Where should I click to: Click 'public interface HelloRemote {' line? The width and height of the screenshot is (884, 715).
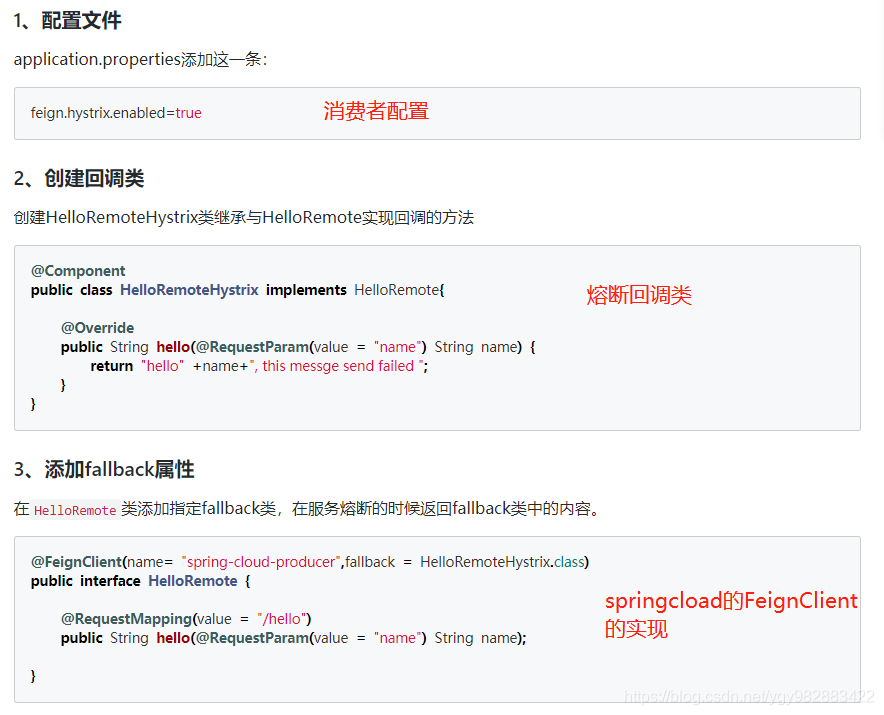pyautogui.click(x=140, y=581)
